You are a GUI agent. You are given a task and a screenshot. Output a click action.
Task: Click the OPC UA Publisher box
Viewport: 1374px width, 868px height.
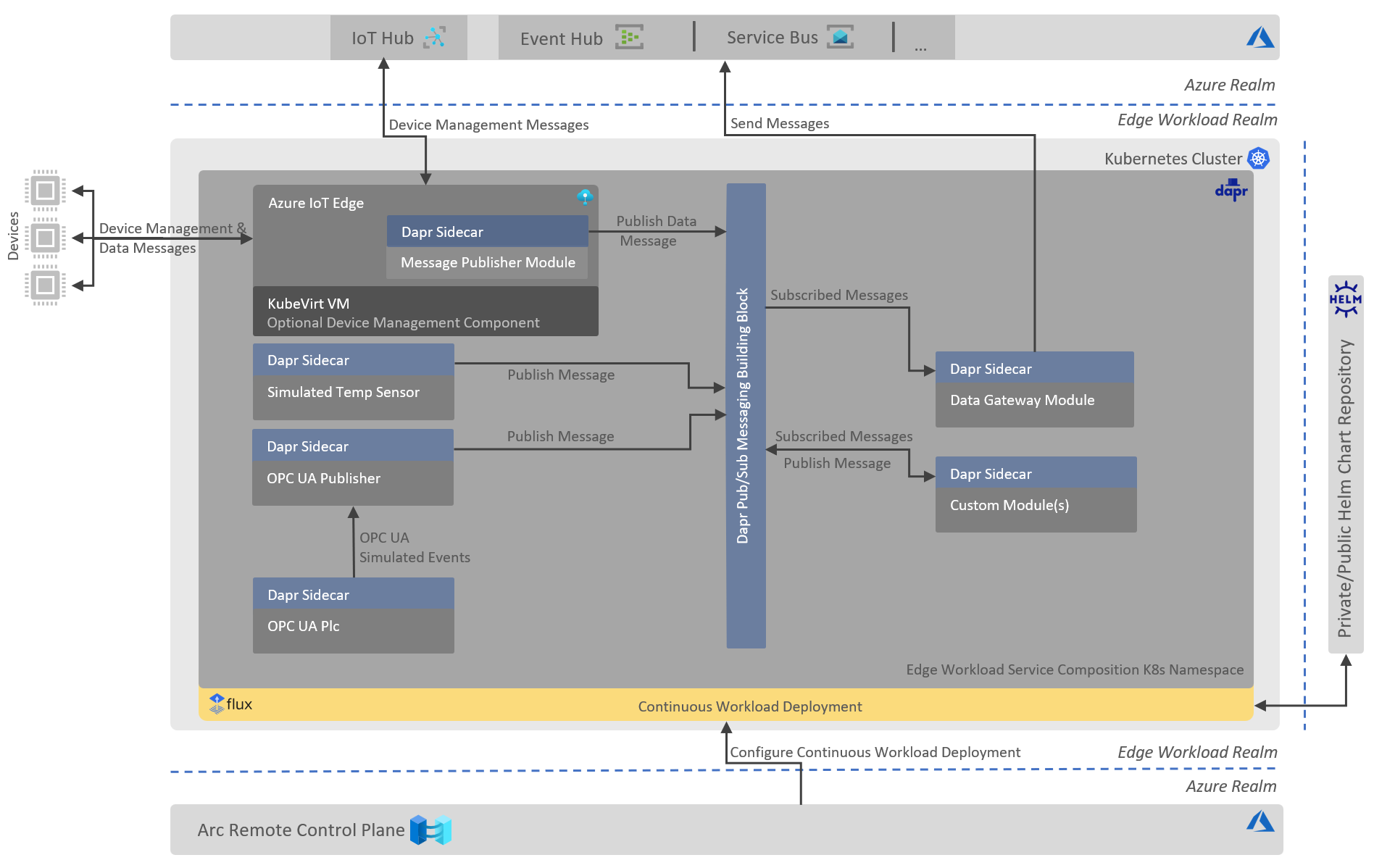point(353,483)
